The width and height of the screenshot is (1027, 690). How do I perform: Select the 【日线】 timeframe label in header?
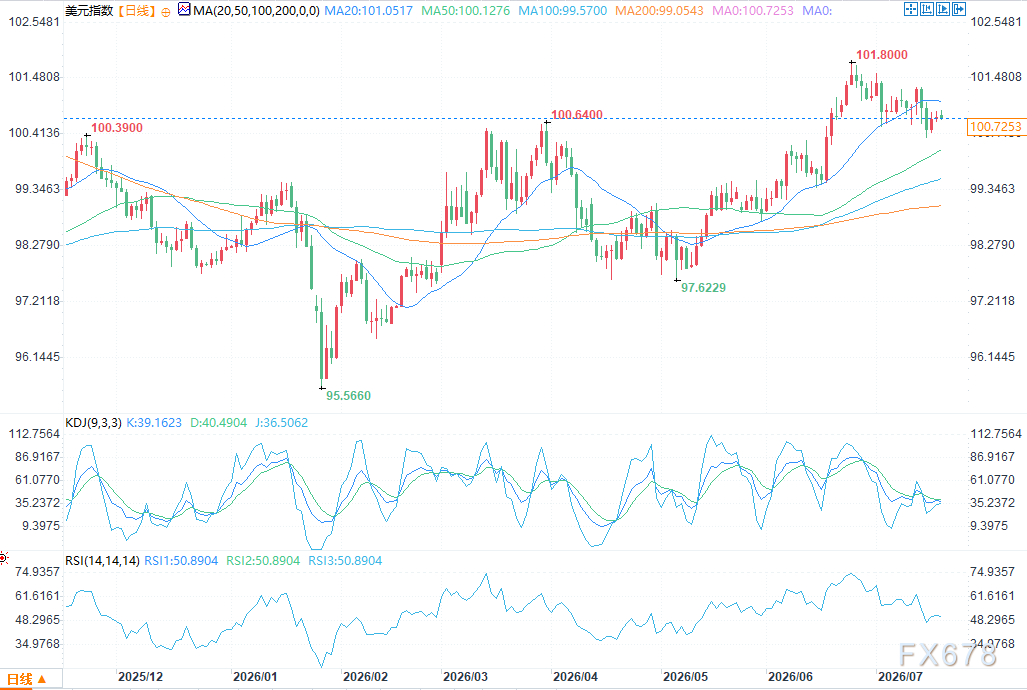click(137, 10)
